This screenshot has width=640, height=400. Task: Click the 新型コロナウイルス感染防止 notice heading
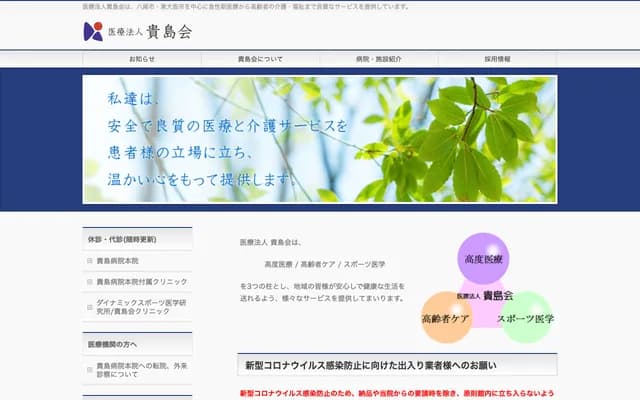pyautogui.click(x=397, y=365)
